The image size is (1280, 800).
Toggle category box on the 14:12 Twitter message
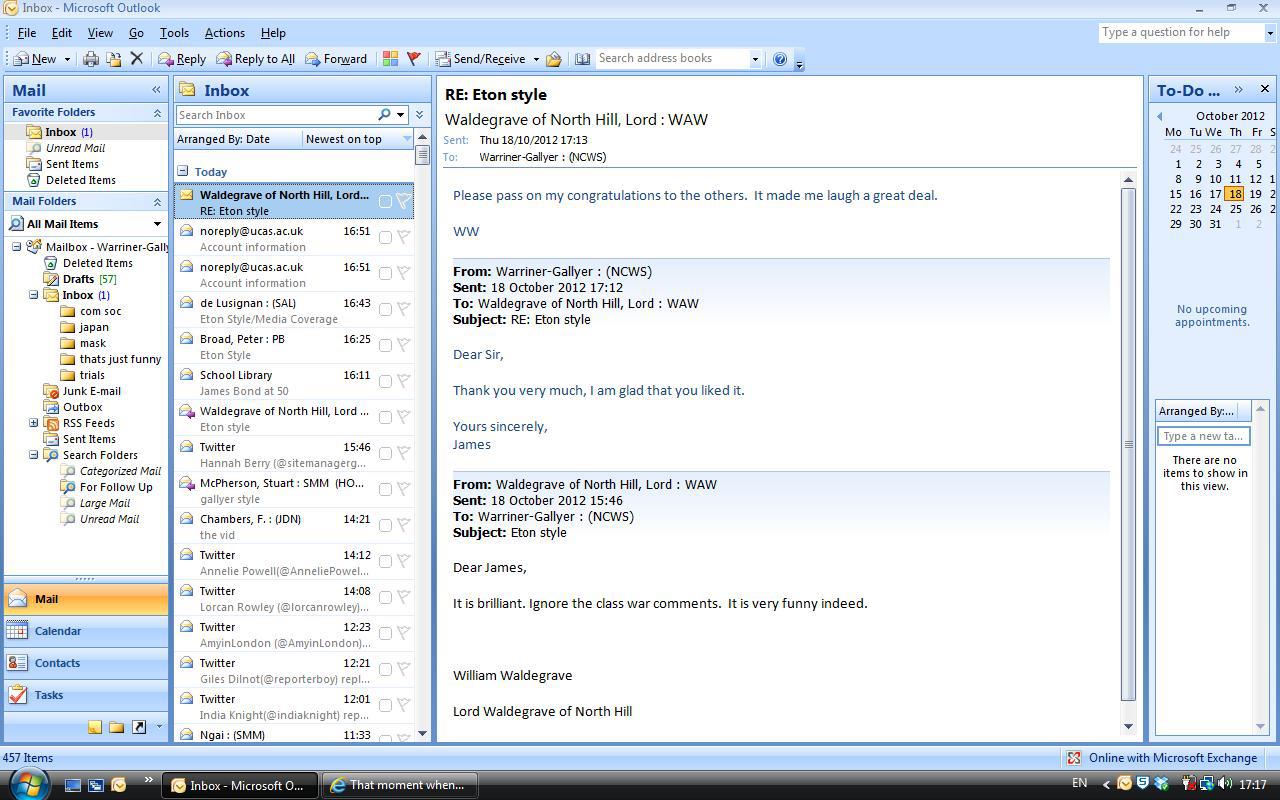[x=385, y=562]
